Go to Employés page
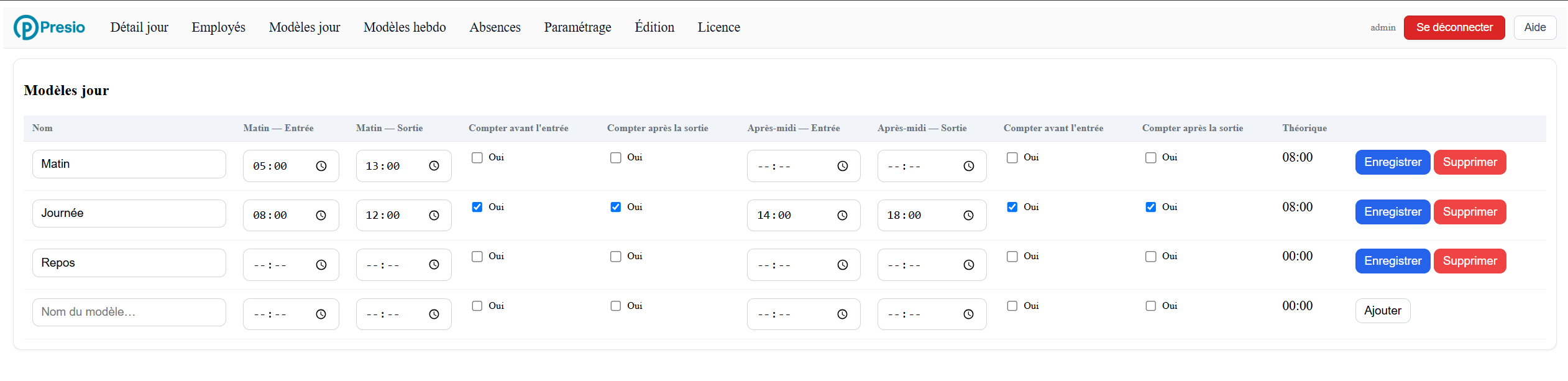The height and width of the screenshot is (381, 1568). pyautogui.click(x=219, y=27)
